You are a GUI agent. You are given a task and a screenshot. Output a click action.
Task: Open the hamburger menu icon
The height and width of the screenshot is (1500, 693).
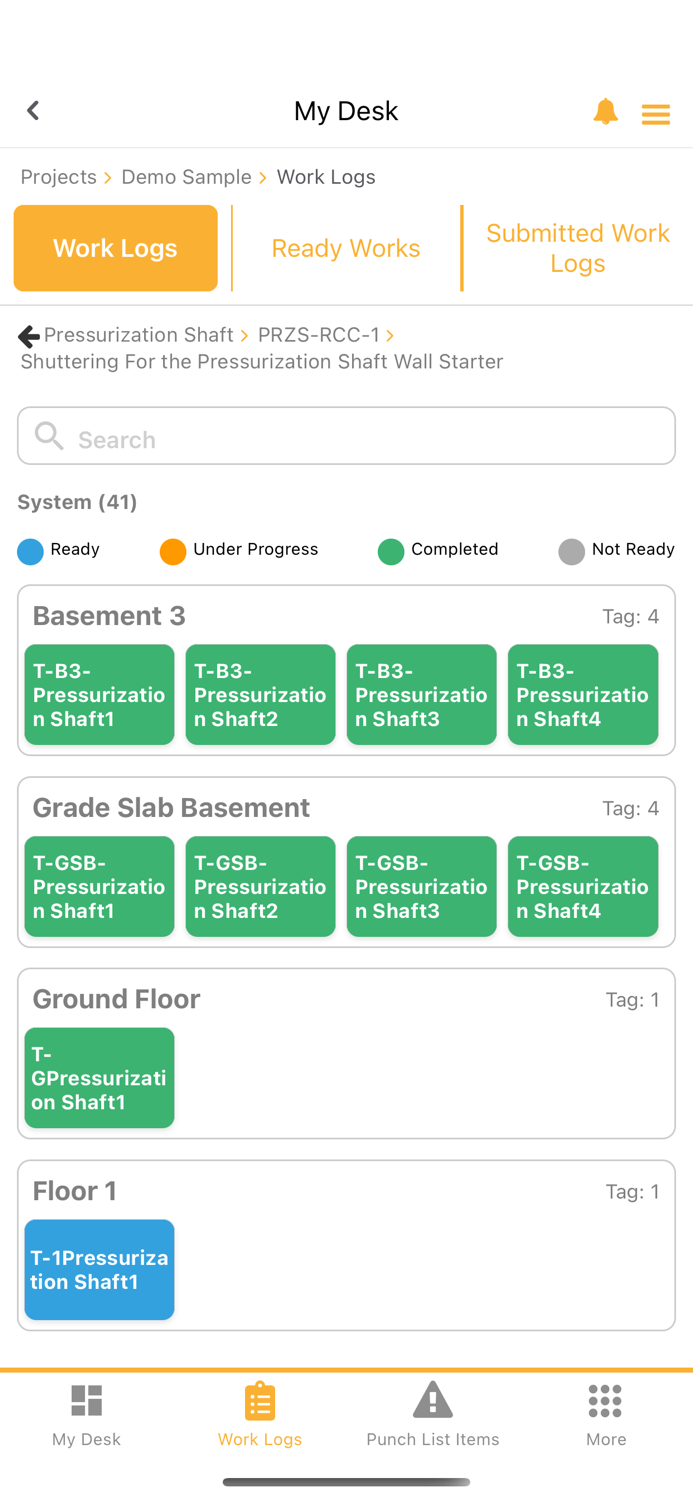656,114
